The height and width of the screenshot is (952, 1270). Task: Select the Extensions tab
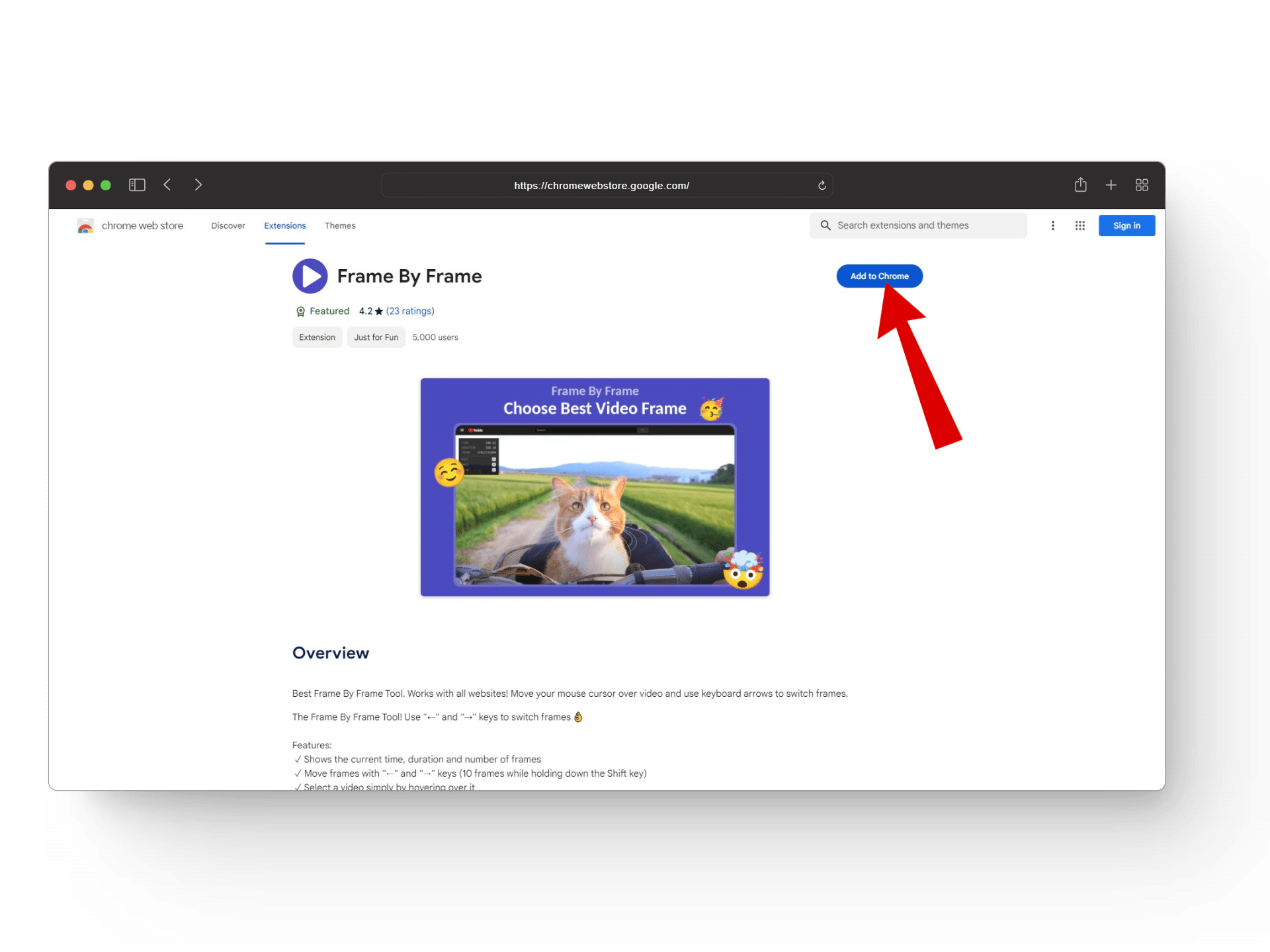pyautogui.click(x=284, y=226)
